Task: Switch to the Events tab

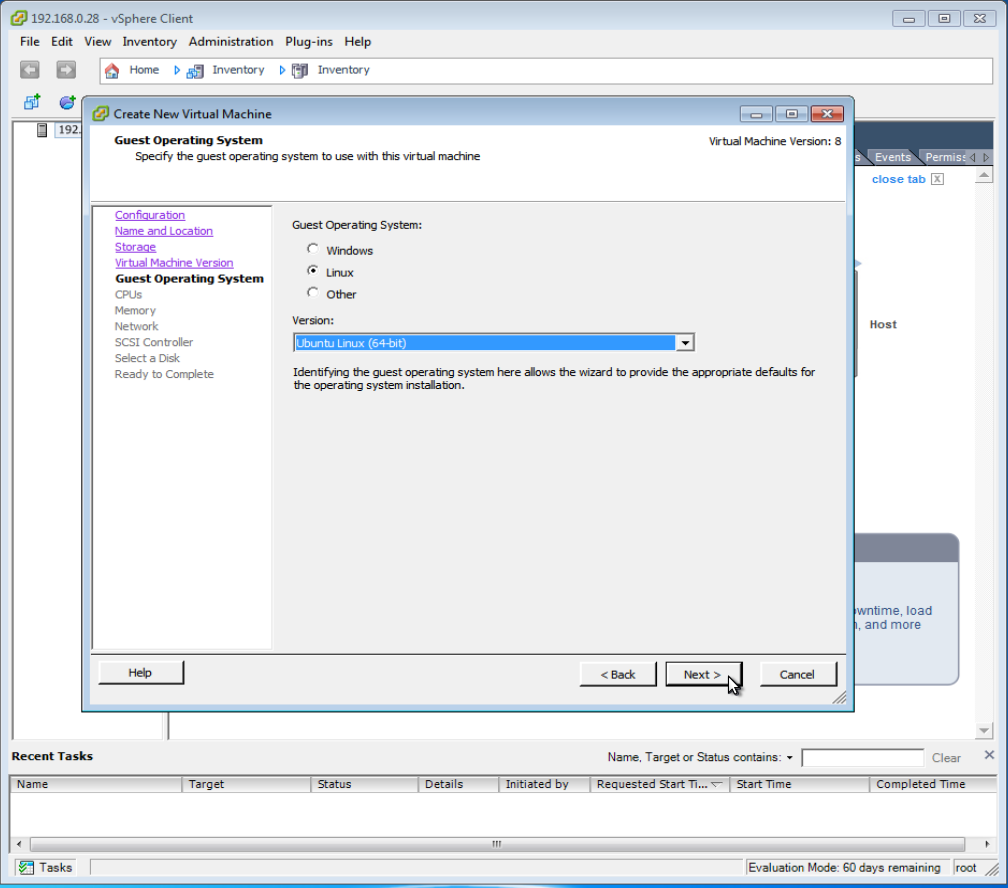Action: pos(892,157)
